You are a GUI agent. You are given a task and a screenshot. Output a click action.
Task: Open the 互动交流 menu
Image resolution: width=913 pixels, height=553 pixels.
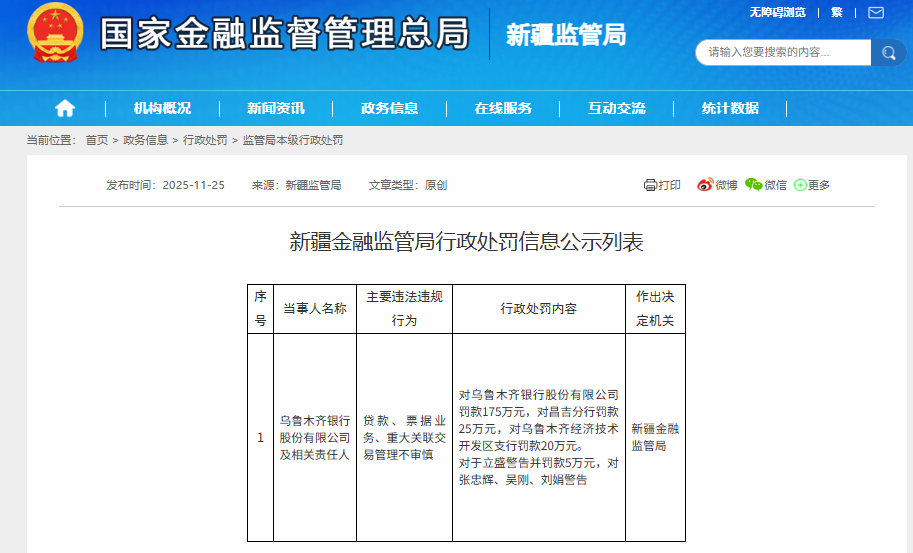point(617,108)
